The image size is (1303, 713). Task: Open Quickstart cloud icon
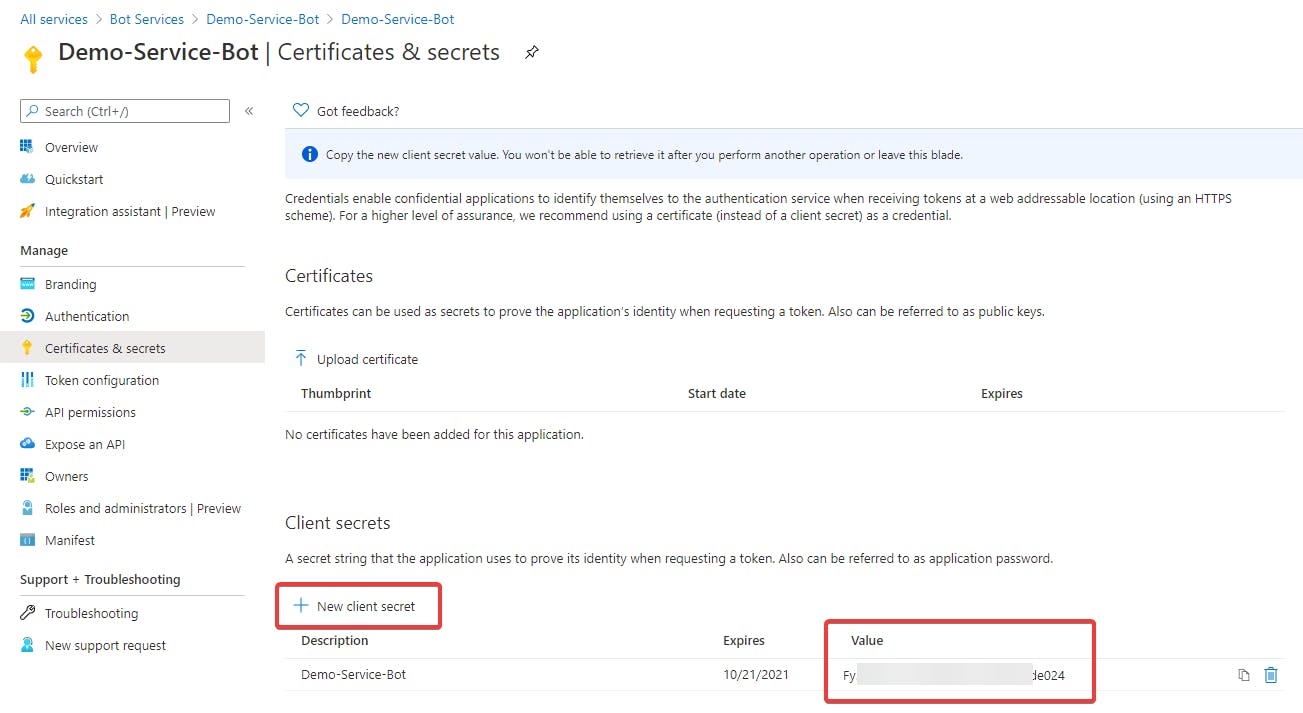click(x=27, y=179)
